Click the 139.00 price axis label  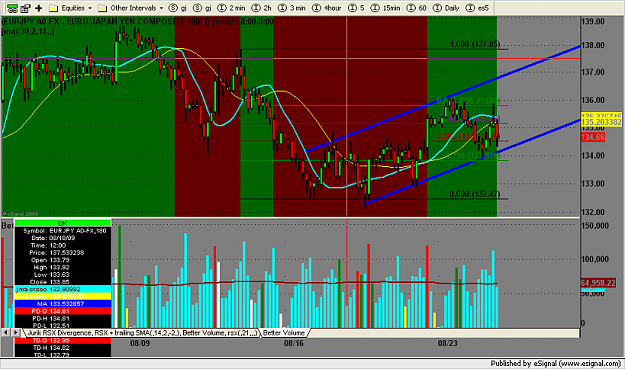click(x=593, y=22)
